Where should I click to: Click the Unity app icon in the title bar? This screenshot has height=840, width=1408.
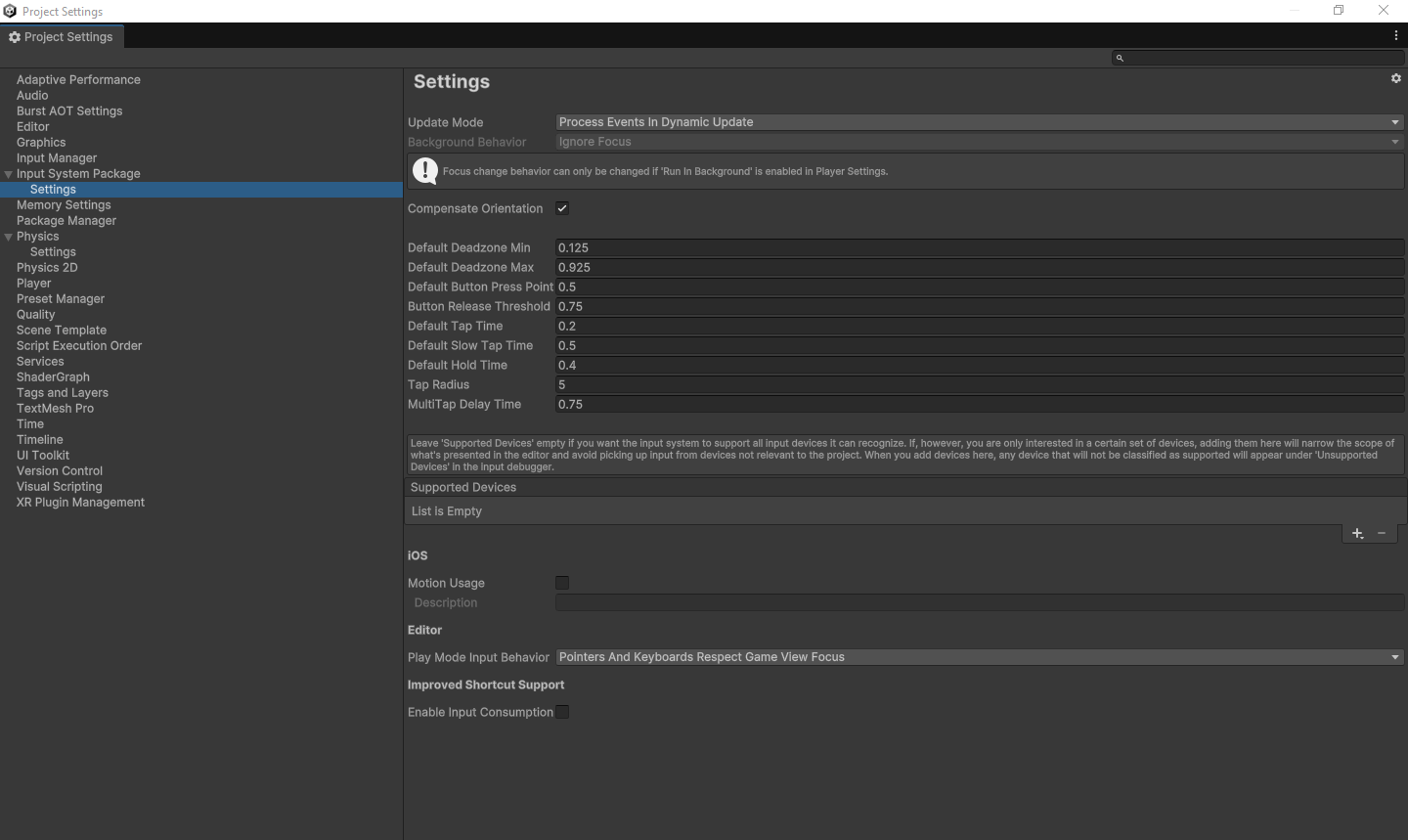tap(10, 11)
